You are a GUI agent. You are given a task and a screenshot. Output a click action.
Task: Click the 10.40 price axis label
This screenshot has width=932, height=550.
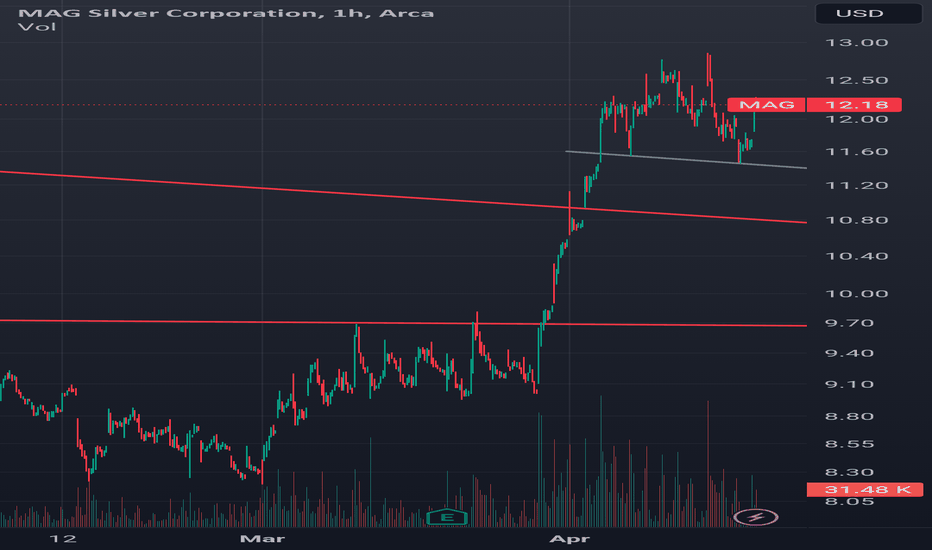857,256
